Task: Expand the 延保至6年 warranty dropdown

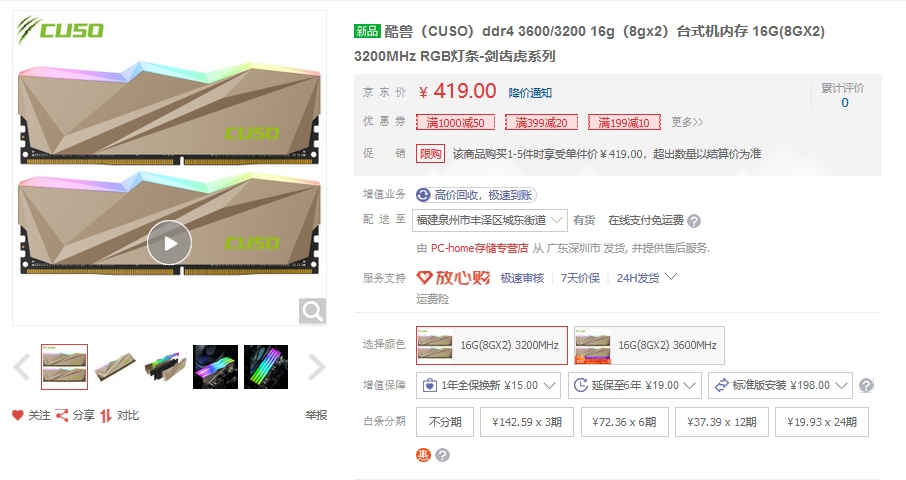Action: tap(634, 385)
